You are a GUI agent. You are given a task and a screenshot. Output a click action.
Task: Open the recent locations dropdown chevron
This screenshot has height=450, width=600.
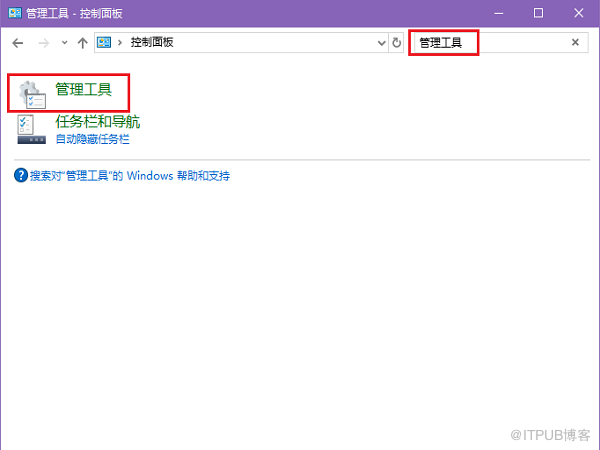(x=65, y=42)
